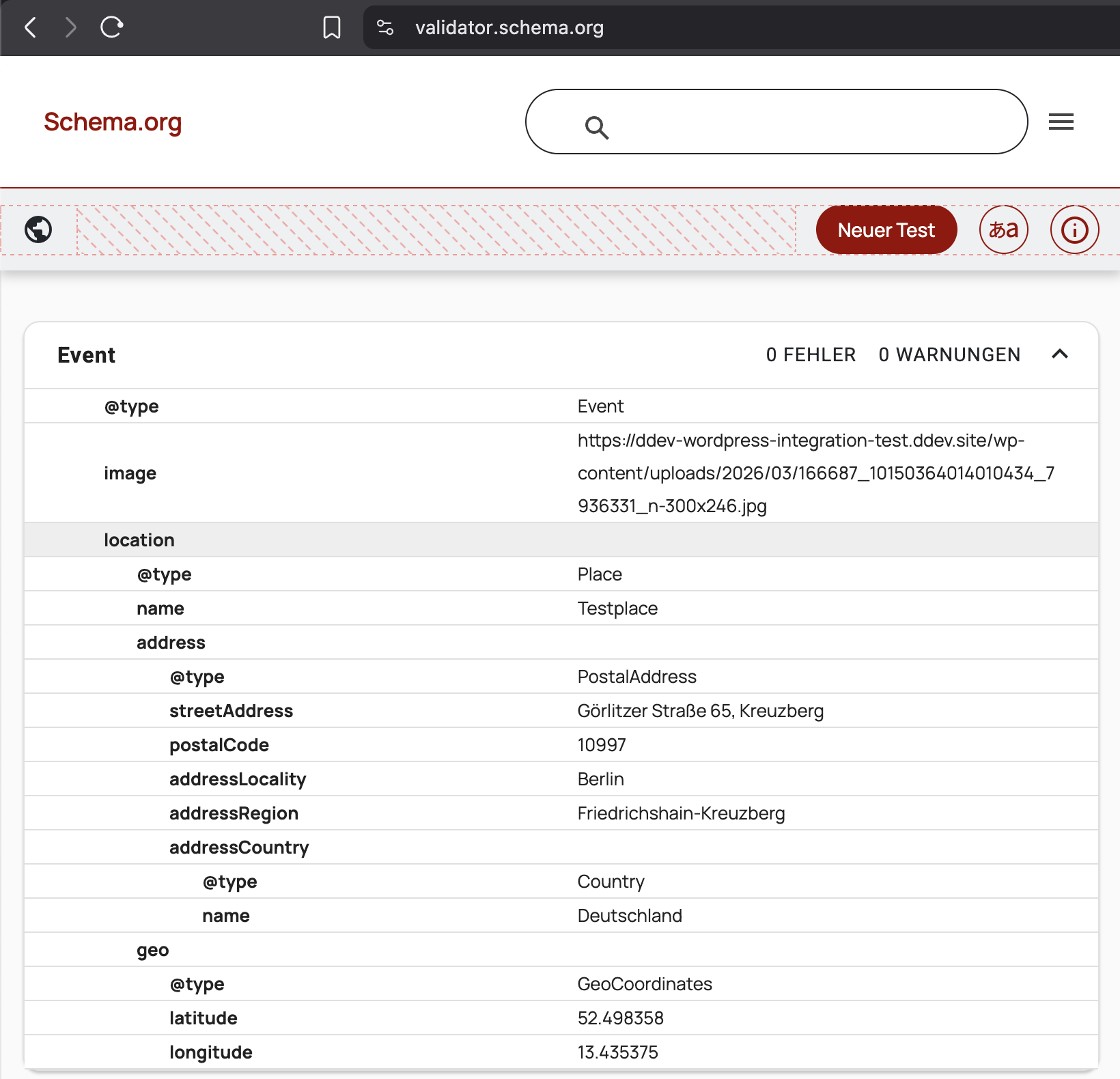
Task: Open the language selector icon
Action: tap(1003, 229)
